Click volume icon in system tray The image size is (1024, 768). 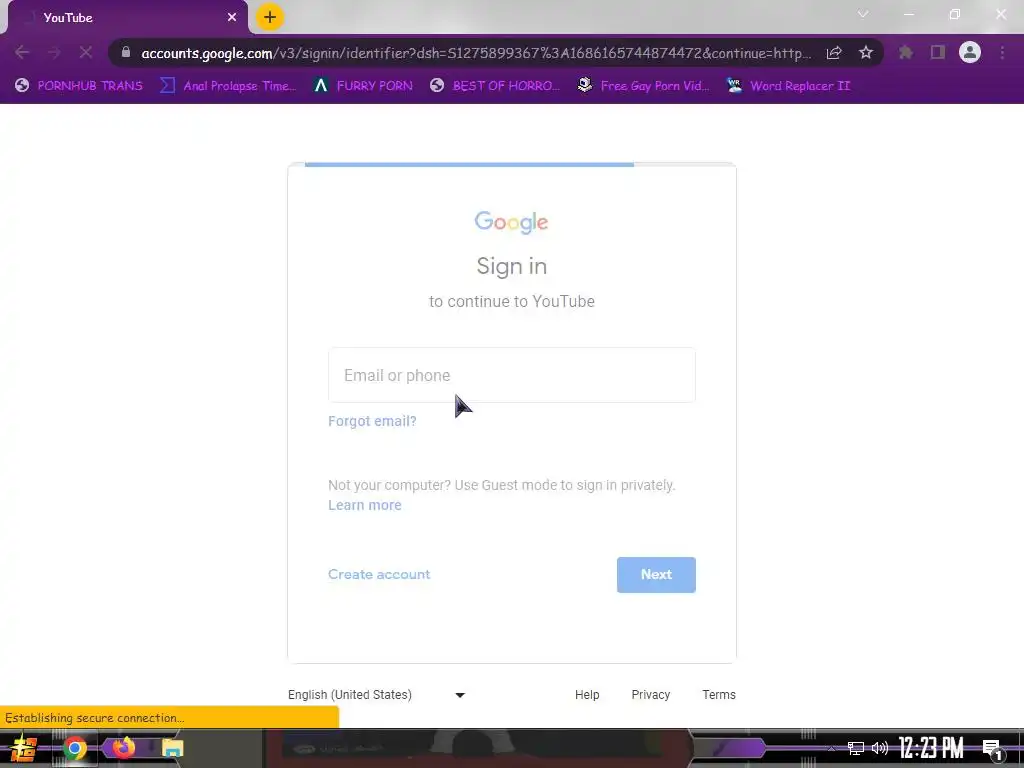pyautogui.click(x=880, y=748)
